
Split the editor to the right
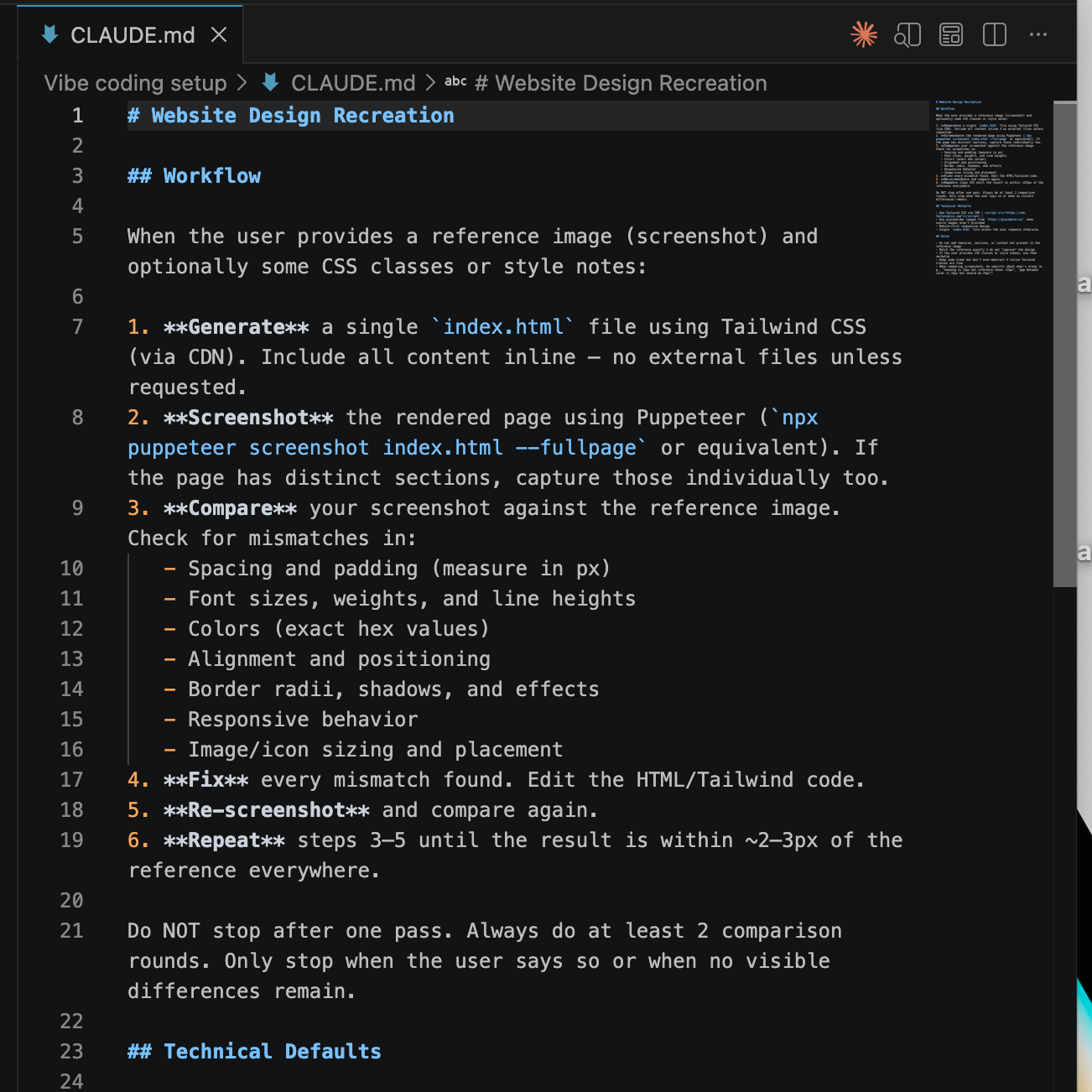[x=995, y=34]
